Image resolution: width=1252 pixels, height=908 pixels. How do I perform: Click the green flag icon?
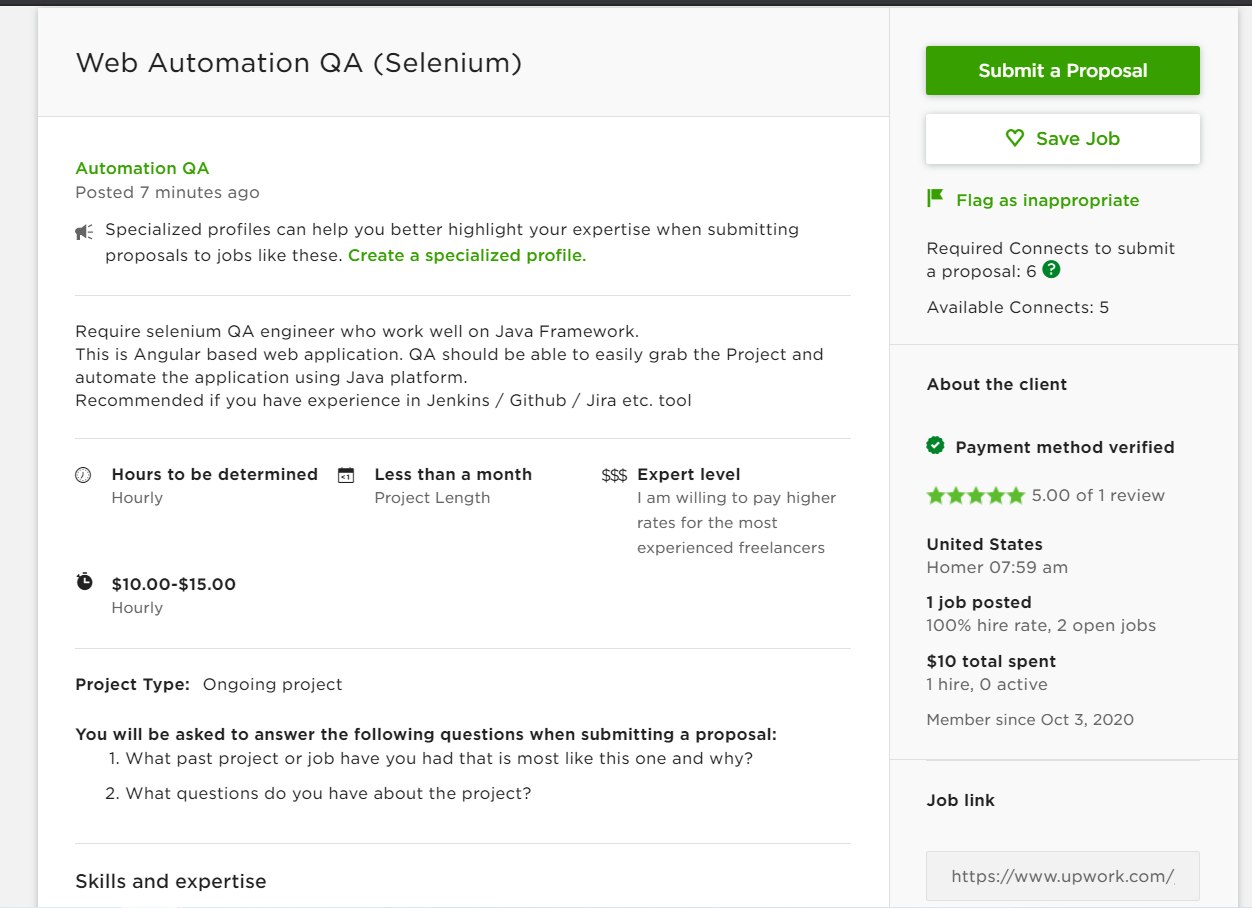pyautogui.click(x=935, y=198)
